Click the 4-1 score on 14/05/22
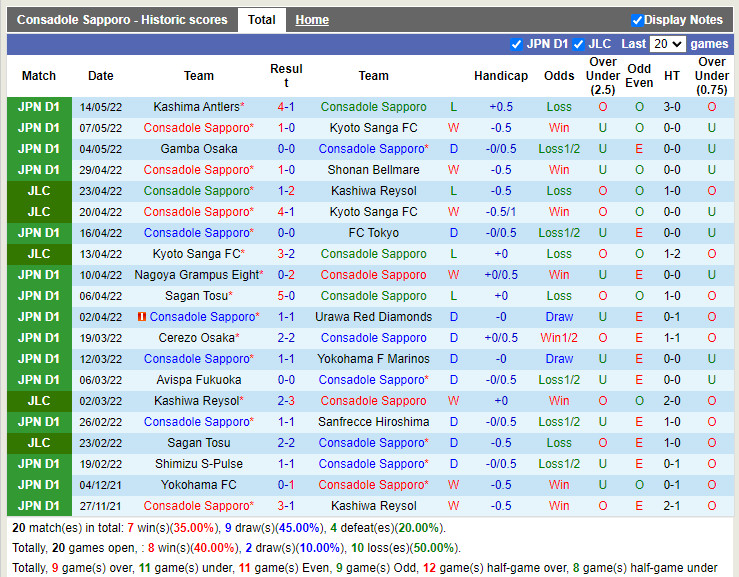Viewport: 739px width, 577px height. tap(286, 107)
